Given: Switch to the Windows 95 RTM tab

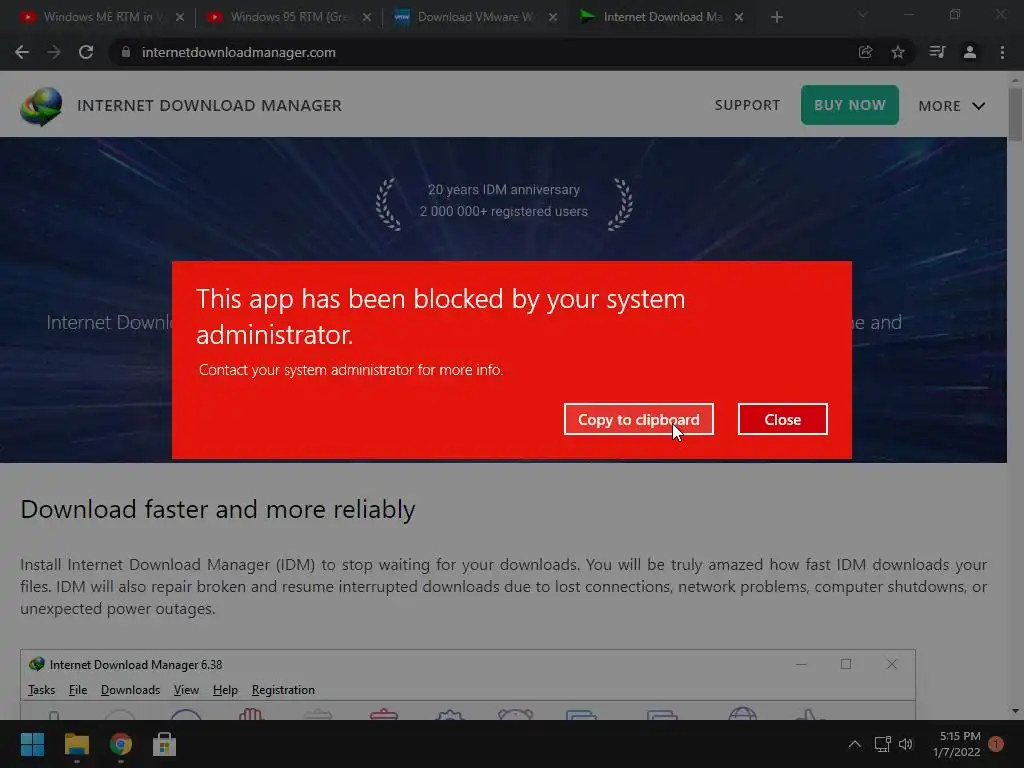Looking at the screenshot, I should (x=287, y=17).
